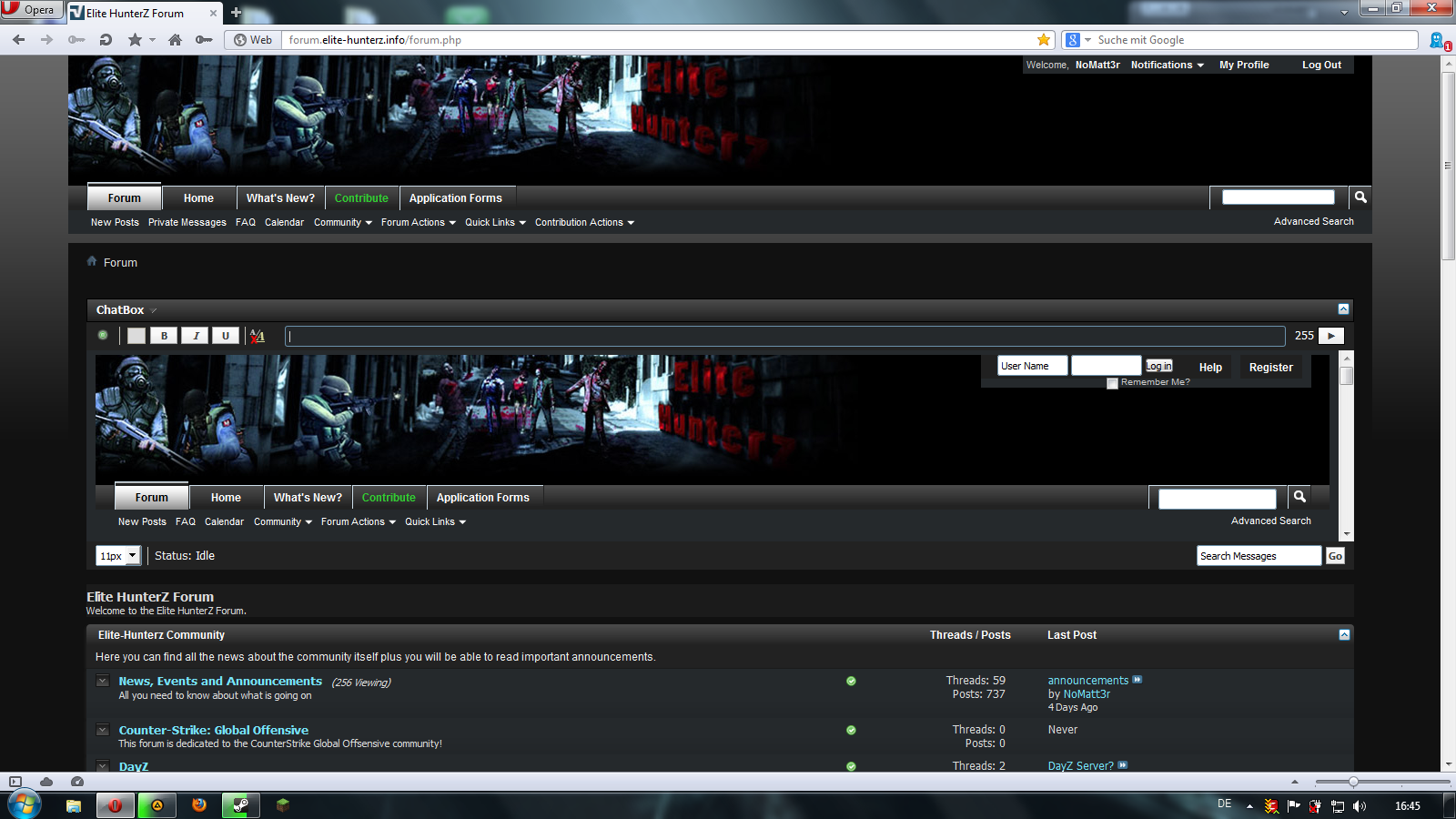Screen dimensions: 1456x819
Task: Bookmark page with address bar star icon
Action: (x=1043, y=40)
